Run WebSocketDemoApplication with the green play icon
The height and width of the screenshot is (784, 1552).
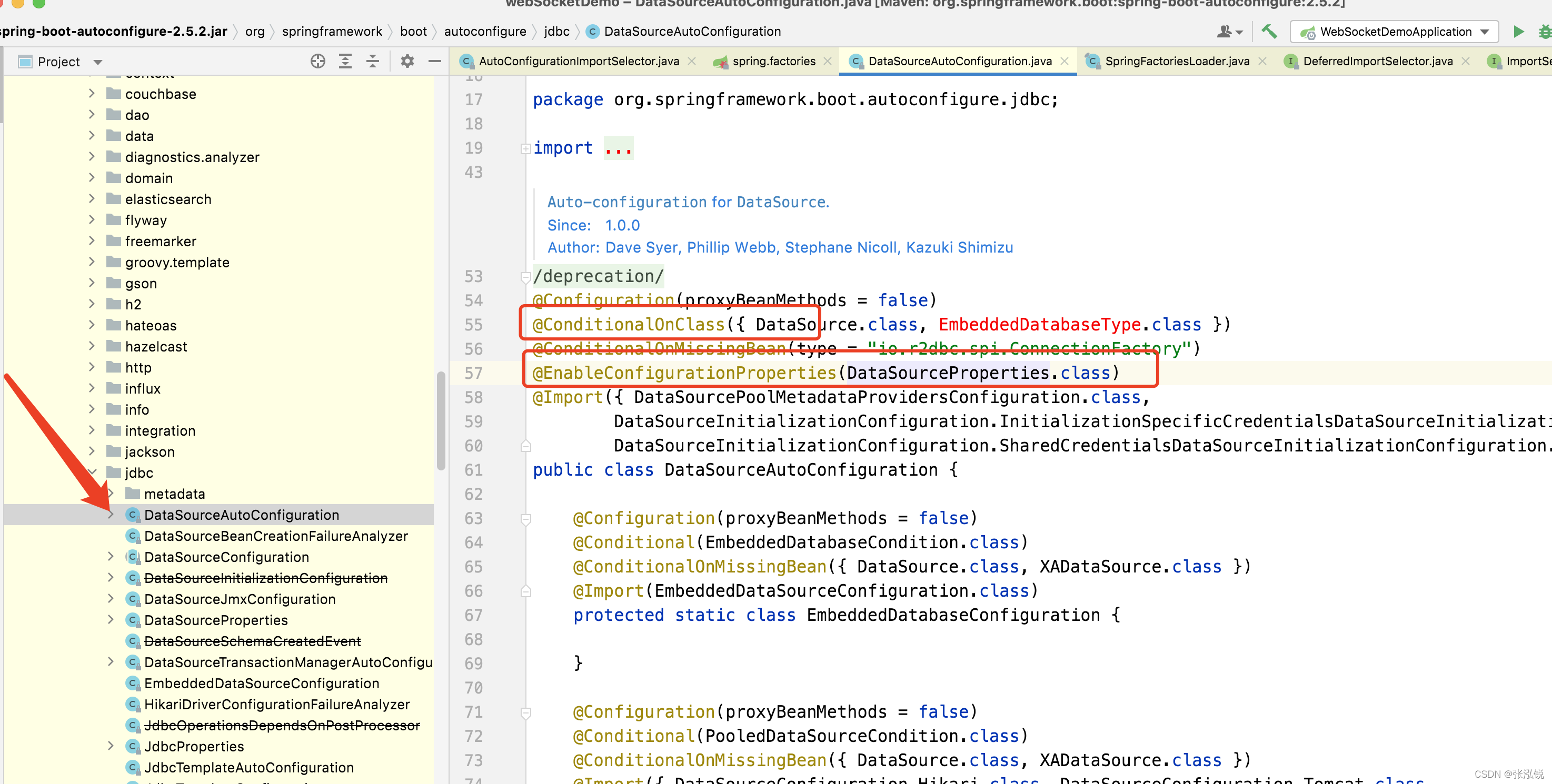click(1518, 32)
